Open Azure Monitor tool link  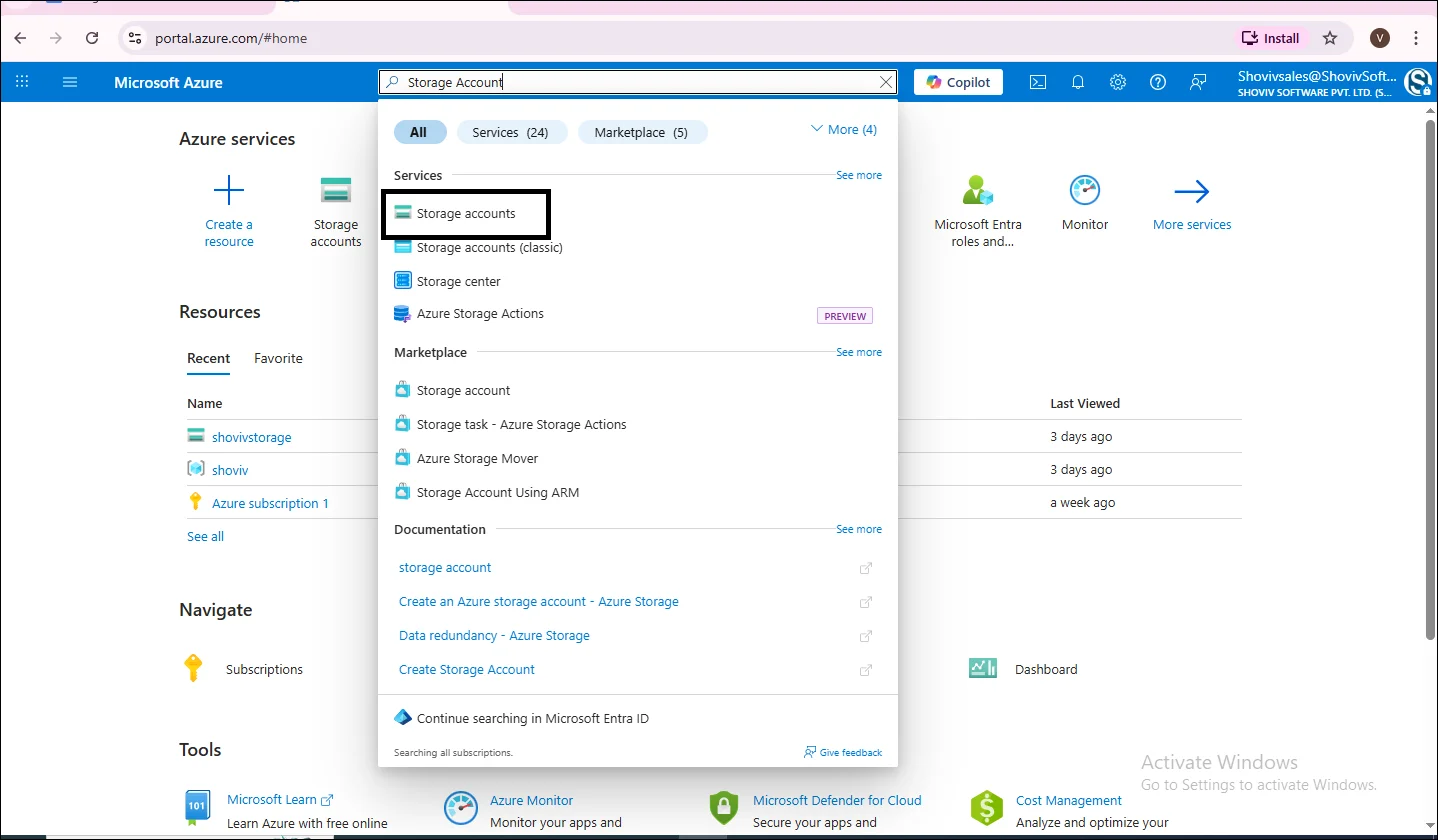[532, 800]
